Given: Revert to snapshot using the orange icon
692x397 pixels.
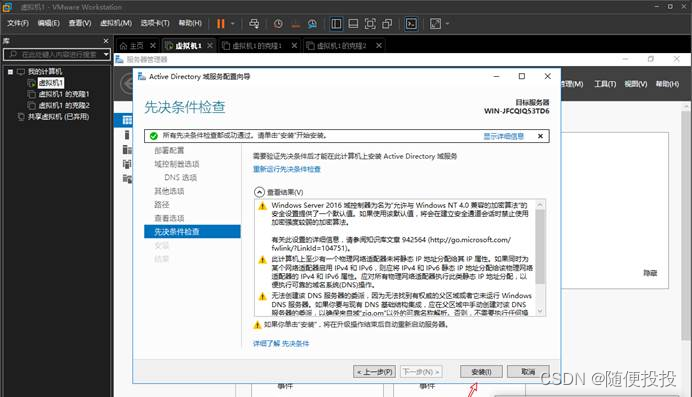Looking at the screenshot, I should pyautogui.click(x=296, y=24).
